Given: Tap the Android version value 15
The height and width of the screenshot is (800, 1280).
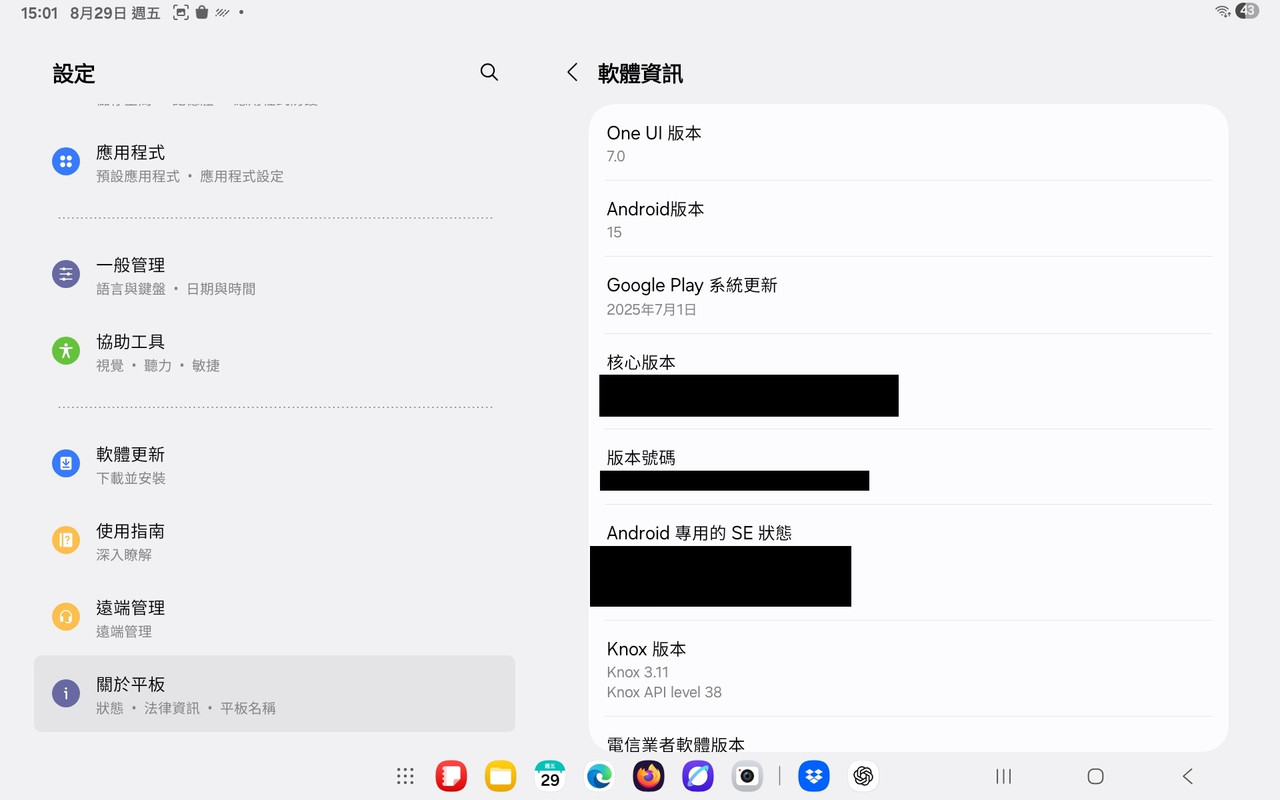Looking at the screenshot, I should coord(614,232).
